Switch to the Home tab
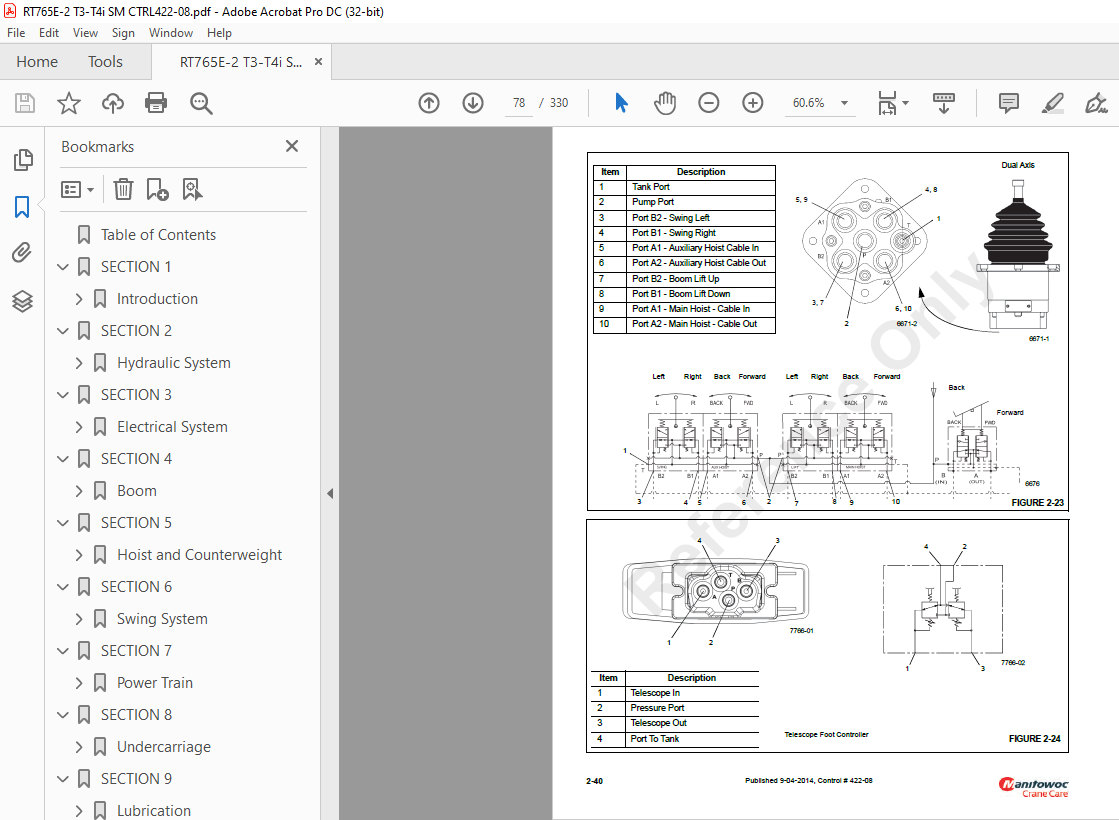 (x=37, y=62)
